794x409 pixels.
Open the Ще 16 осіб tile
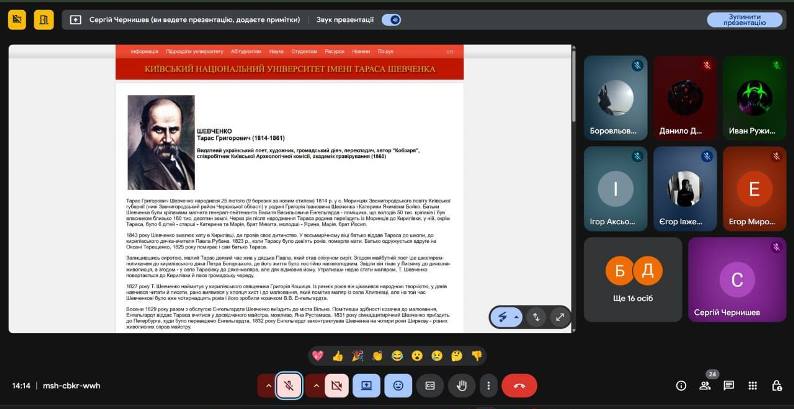633,279
